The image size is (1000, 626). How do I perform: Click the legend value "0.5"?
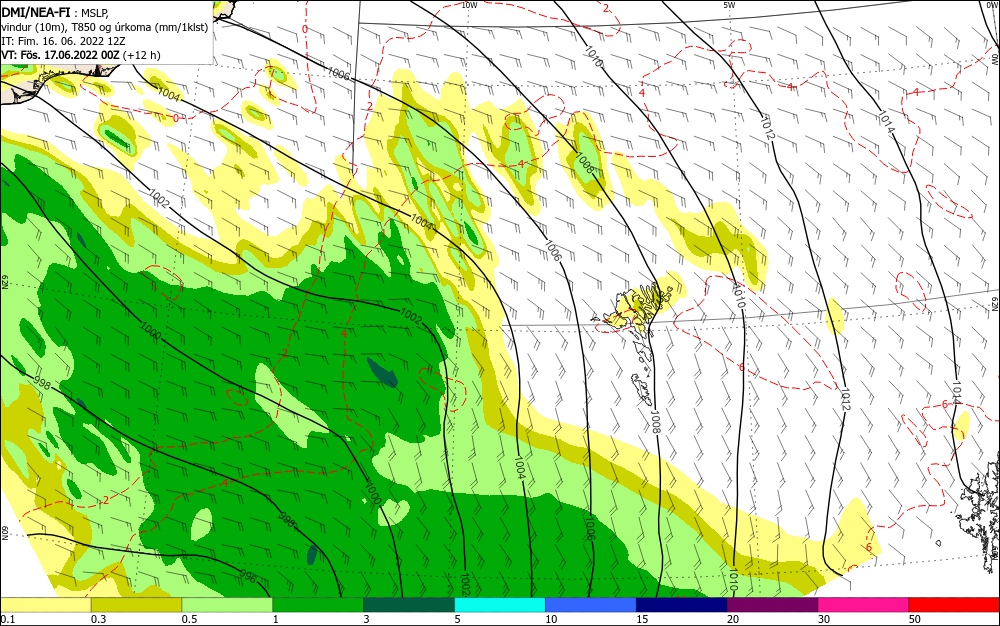tap(189, 619)
